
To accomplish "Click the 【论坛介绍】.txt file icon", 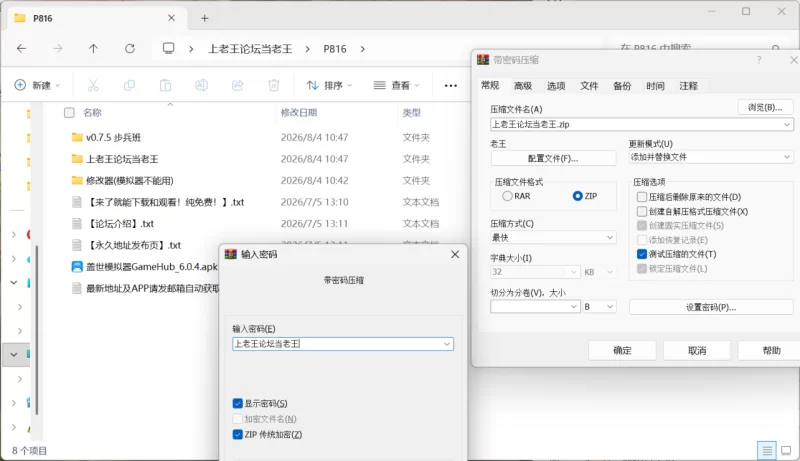I will (x=77, y=223).
